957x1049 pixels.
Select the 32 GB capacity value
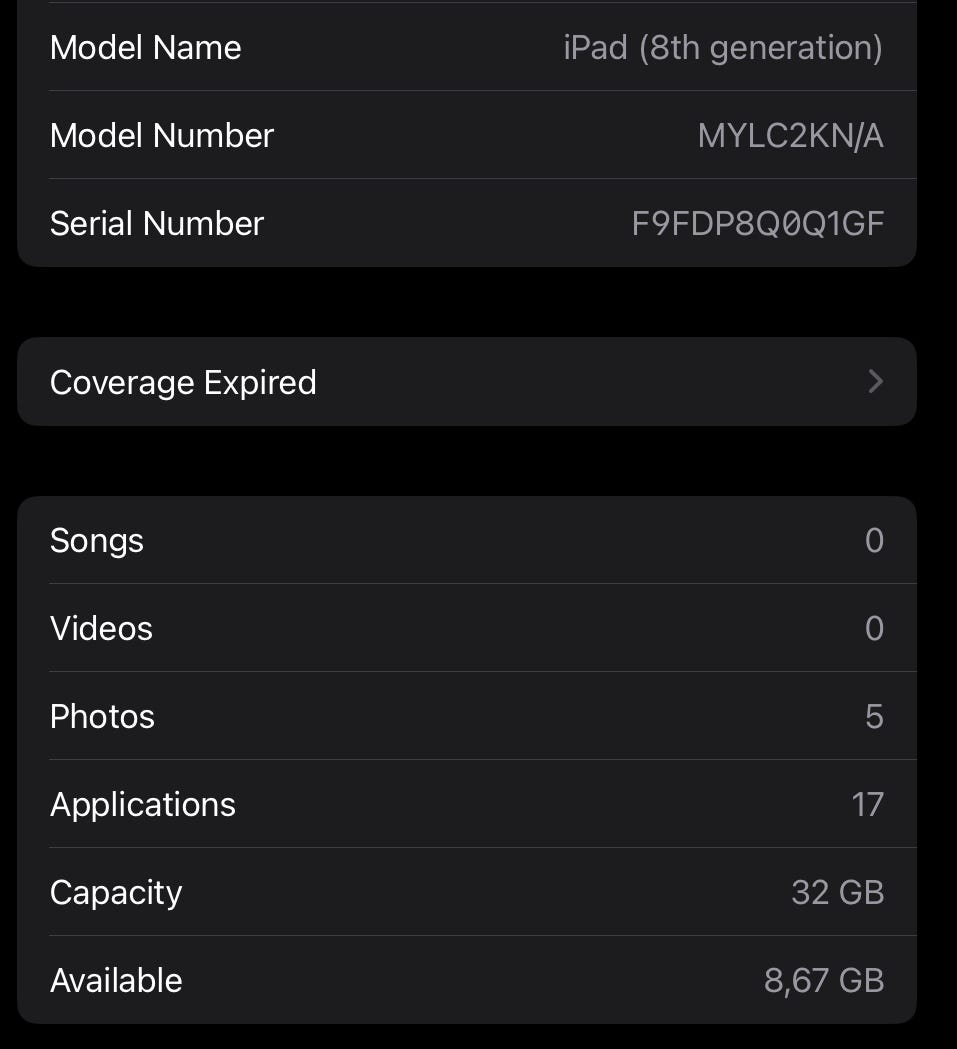click(x=837, y=892)
